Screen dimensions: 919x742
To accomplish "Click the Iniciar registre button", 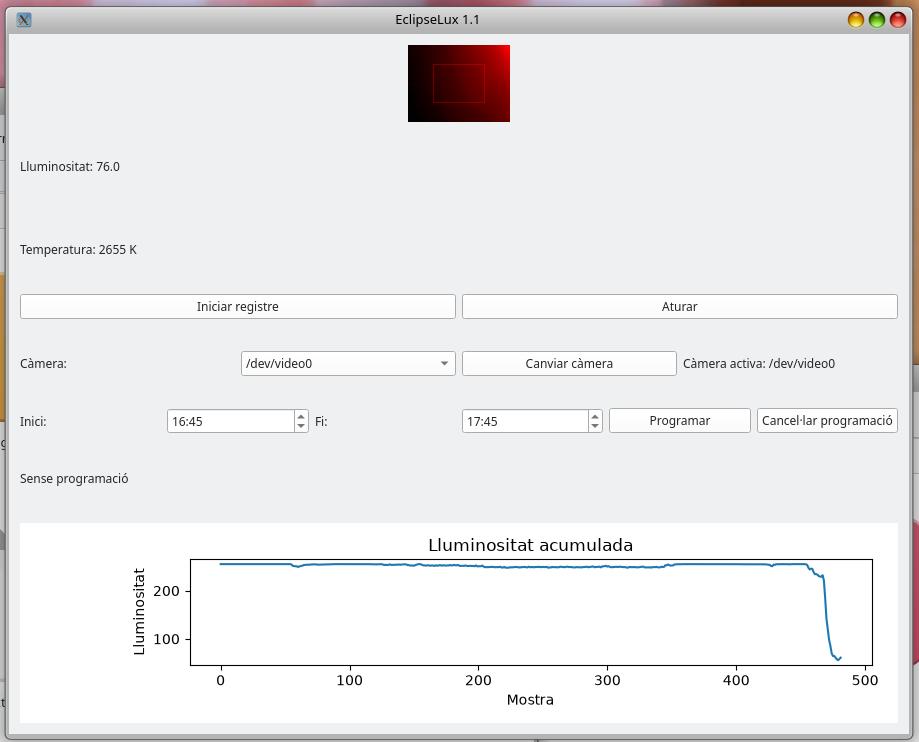I will [237, 307].
